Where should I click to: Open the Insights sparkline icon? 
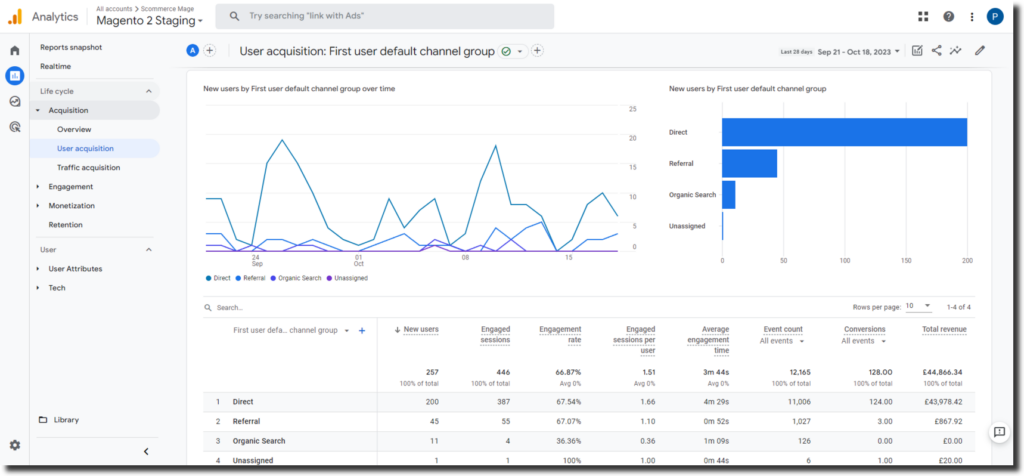(957, 50)
